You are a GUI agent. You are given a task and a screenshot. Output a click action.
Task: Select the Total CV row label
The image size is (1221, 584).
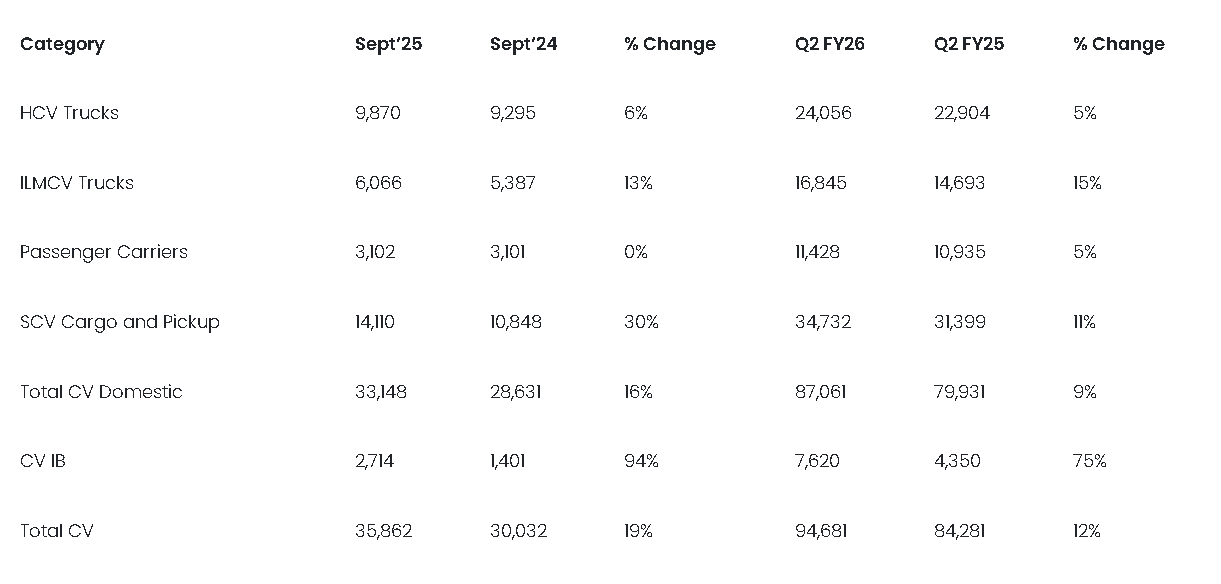pos(56,531)
